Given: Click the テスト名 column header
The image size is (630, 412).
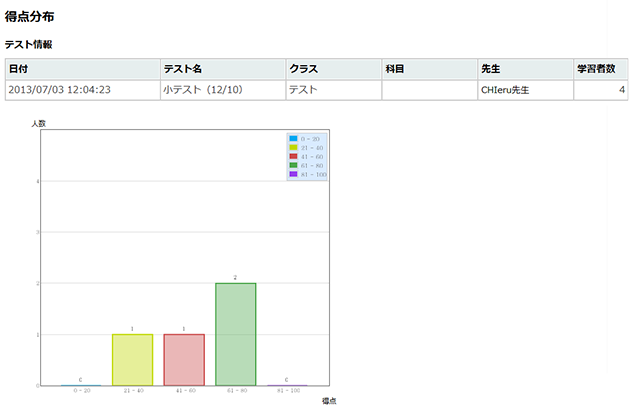Looking at the screenshot, I should click(182, 69).
